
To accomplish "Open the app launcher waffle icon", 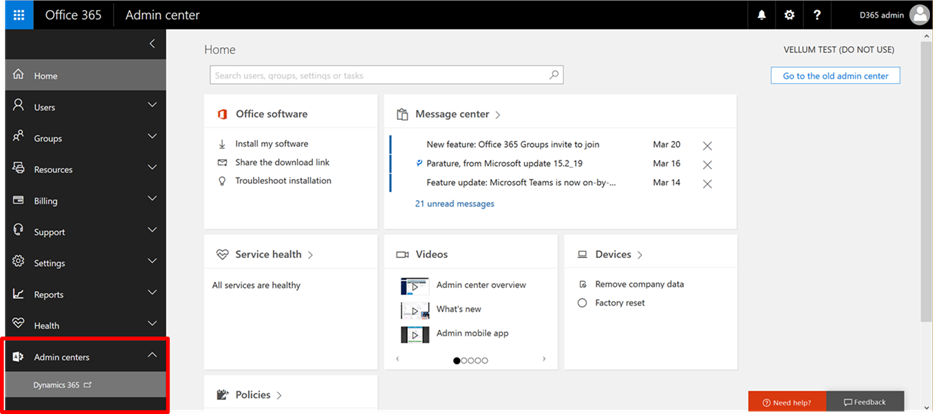I will (19, 15).
